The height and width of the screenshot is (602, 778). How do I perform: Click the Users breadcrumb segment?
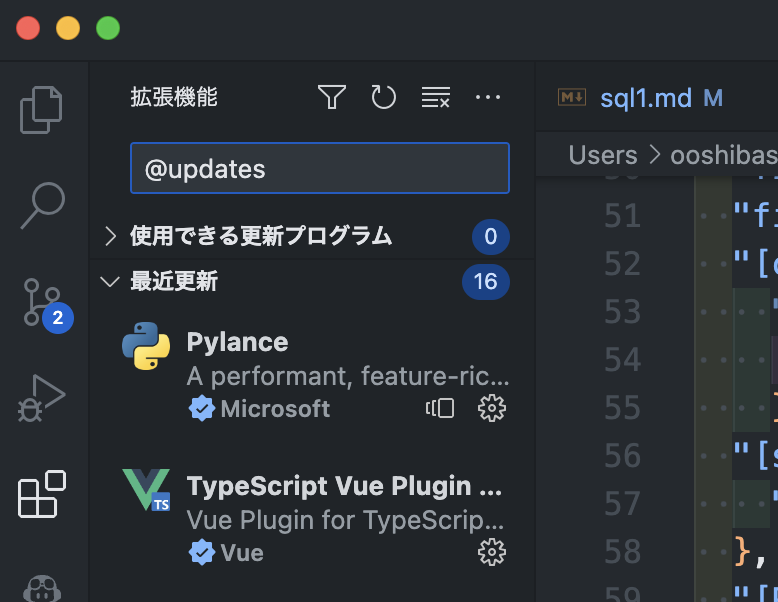602,155
